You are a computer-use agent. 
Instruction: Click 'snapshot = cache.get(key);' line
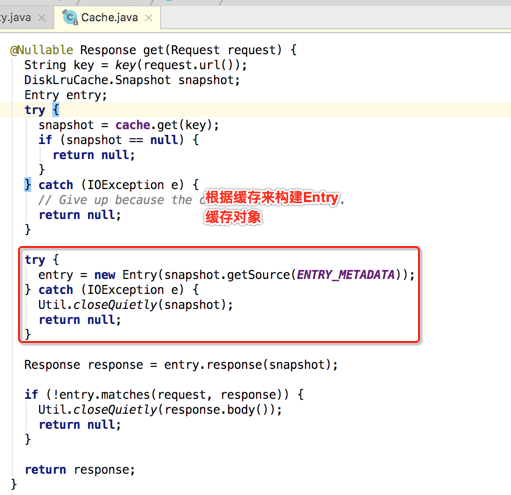point(129,125)
